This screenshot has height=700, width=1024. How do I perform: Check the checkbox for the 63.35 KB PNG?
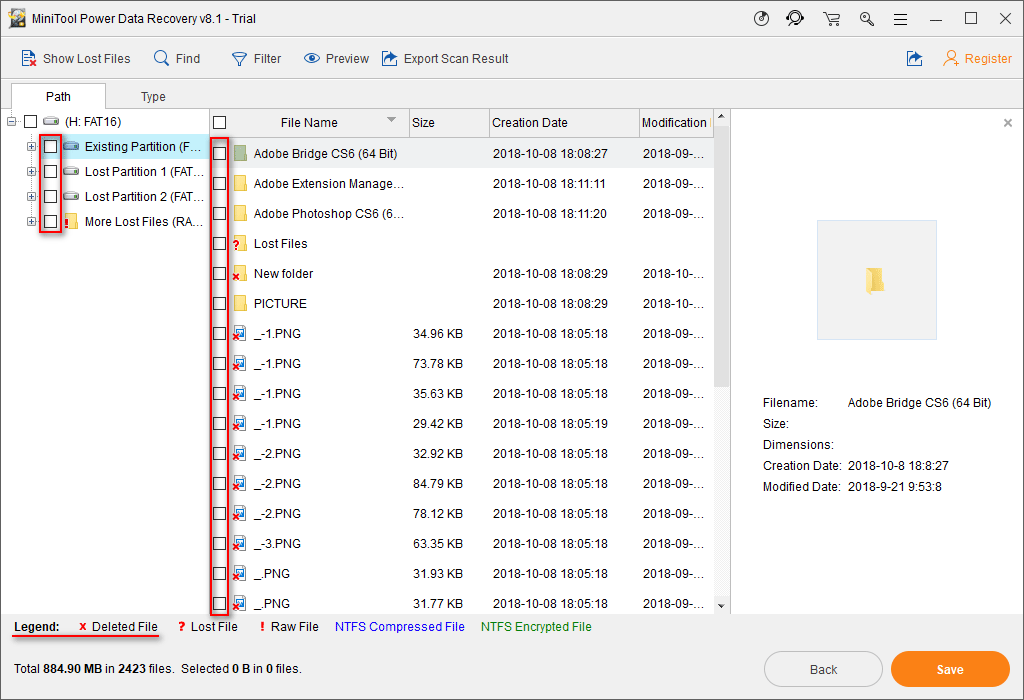(x=219, y=544)
